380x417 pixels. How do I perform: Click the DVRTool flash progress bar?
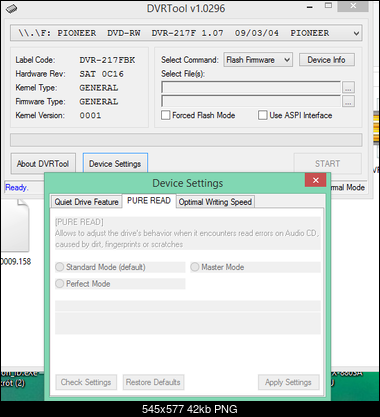click(186, 140)
